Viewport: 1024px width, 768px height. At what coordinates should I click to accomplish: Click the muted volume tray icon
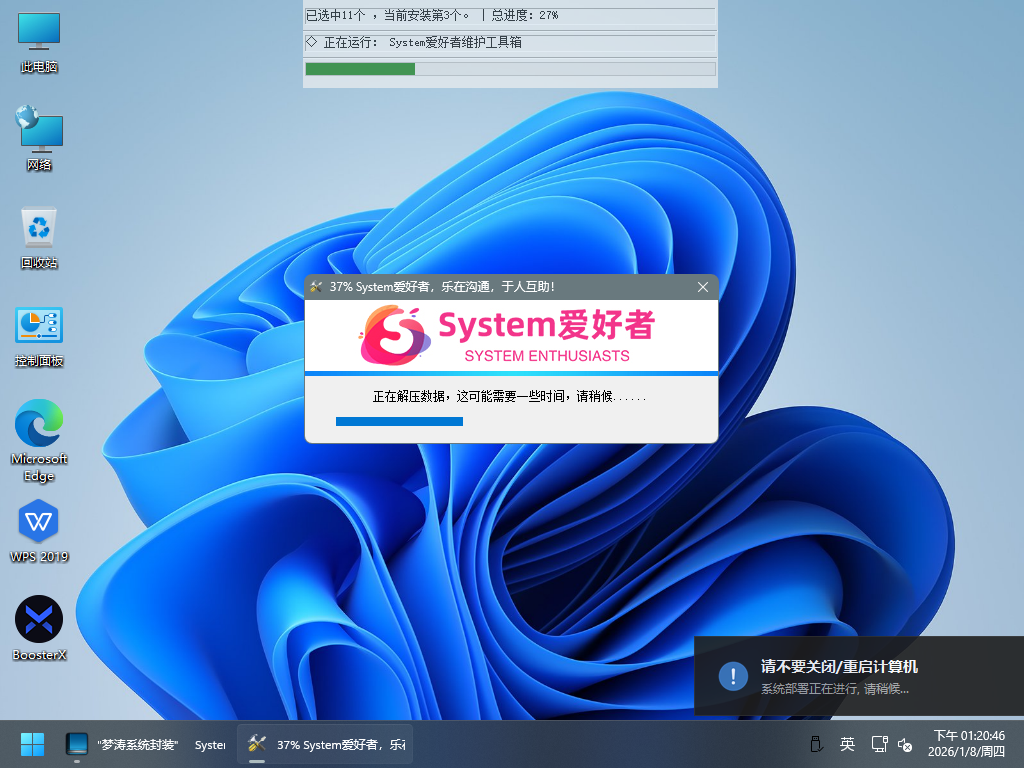click(x=905, y=744)
